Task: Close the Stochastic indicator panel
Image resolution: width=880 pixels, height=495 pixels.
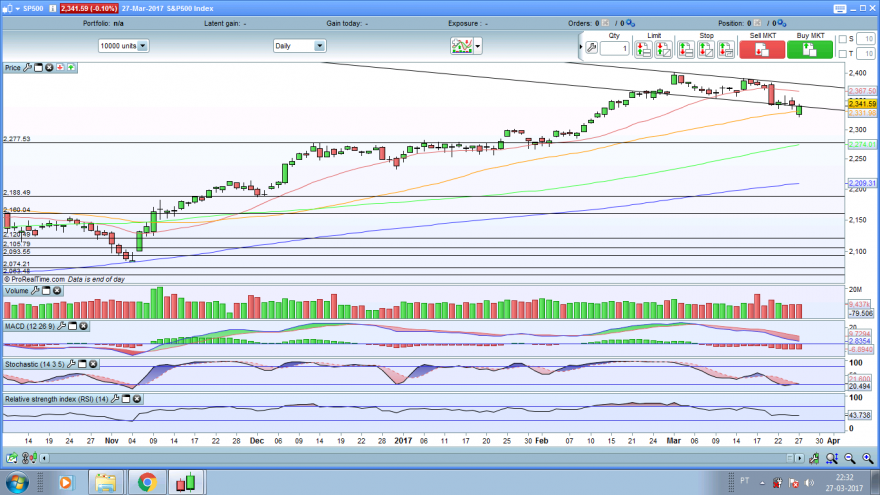Action: click(93, 364)
